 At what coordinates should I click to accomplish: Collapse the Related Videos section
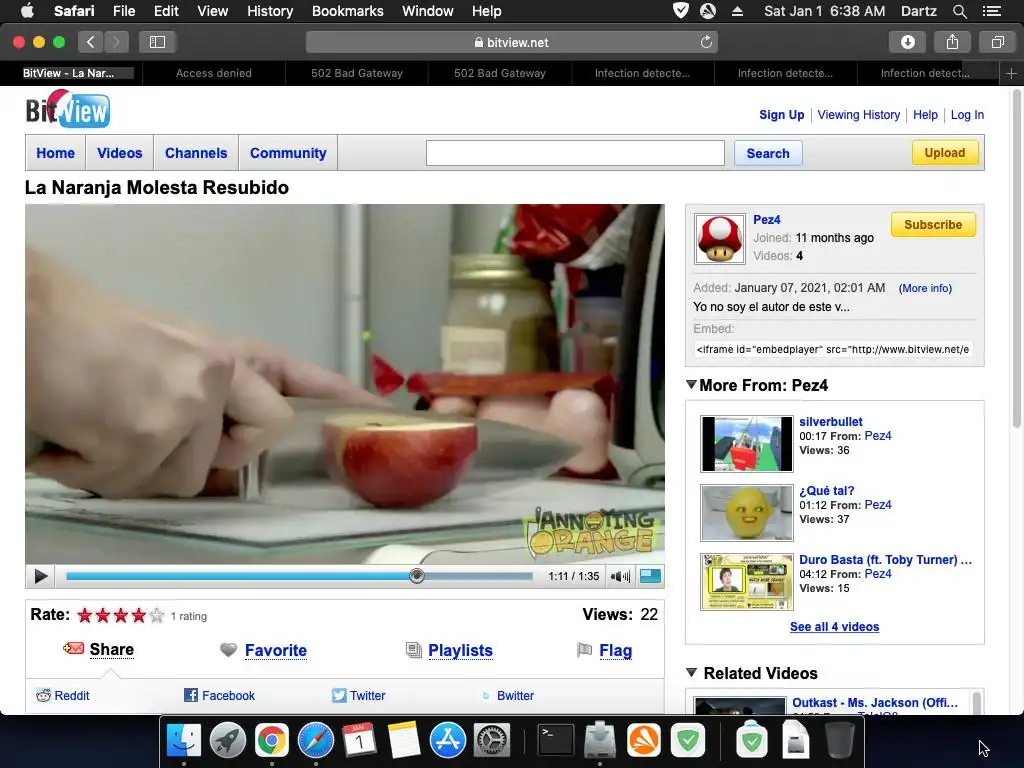tap(692, 672)
